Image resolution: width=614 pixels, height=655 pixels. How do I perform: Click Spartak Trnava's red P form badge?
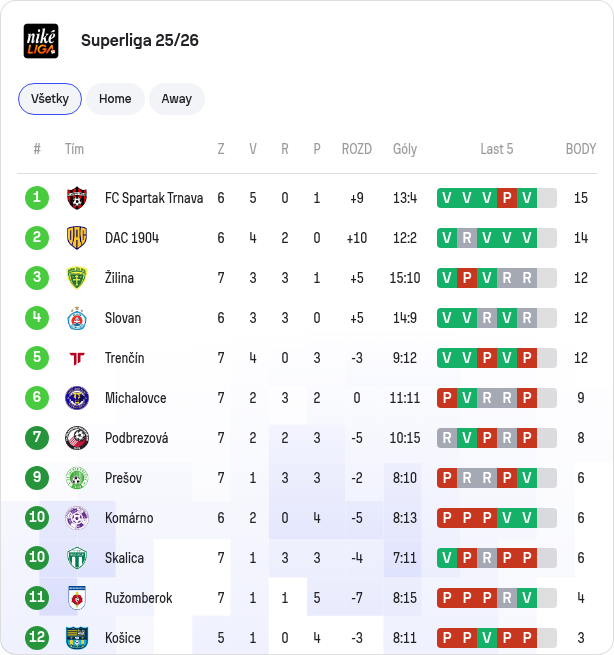[507, 198]
